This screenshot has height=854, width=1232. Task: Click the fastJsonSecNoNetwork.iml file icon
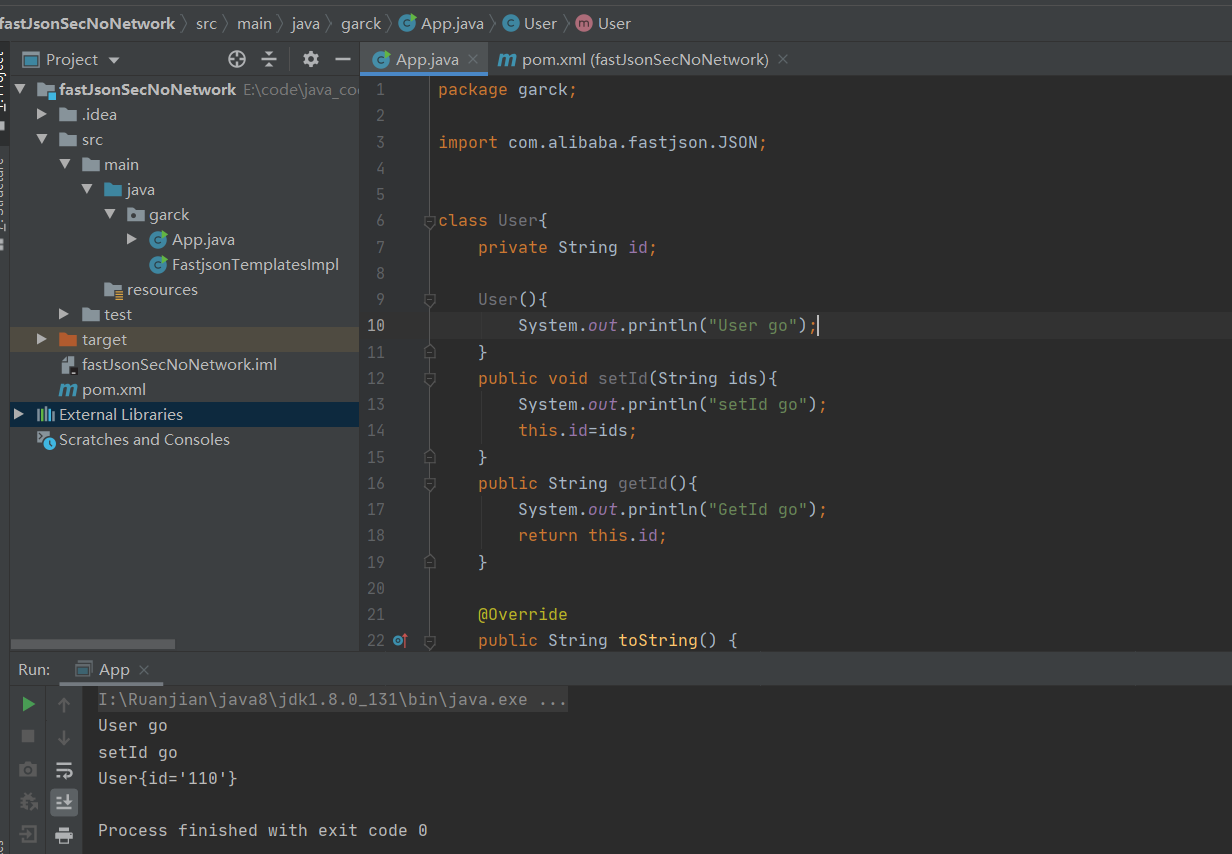pyautogui.click(x=68, y=365)
